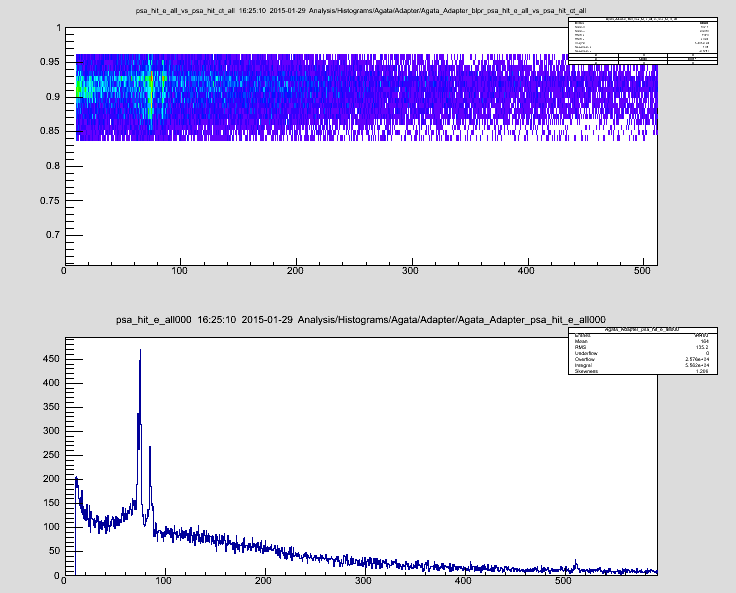The width and height of the screenshot is (736, 593).
Task: Click the Overflow row in bottom stats box
Action: point(643,358)
